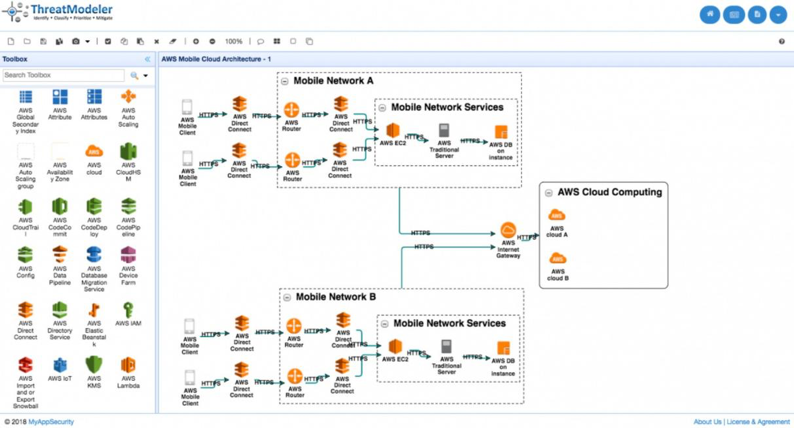The height and width of the screenshot is (428, 794).
Task: Select AWS Auto Scaling toolbox item
Action: click(x=128, y=108)
